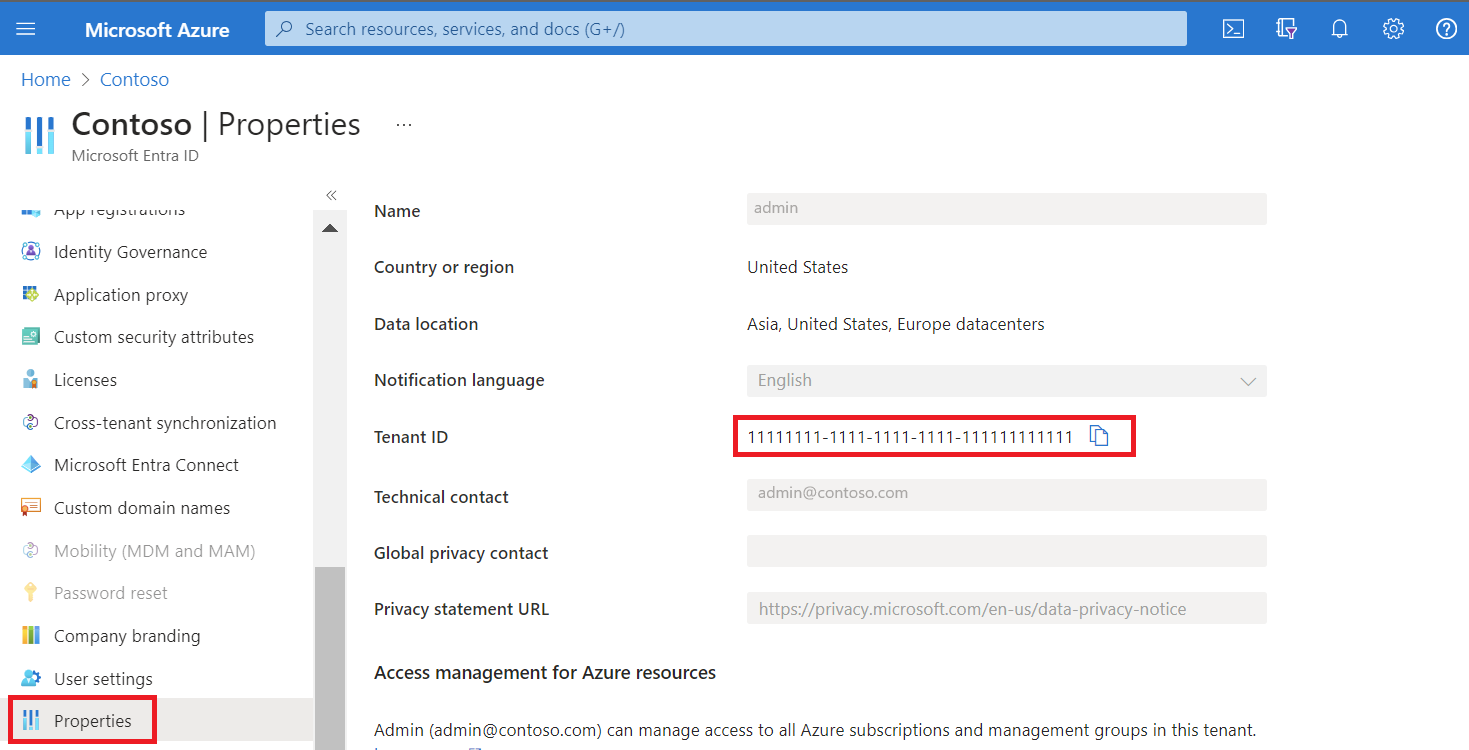1469x750 pixels.
Task: Click the sidebar scrollbar thumb
Action: tap(330, 658)
